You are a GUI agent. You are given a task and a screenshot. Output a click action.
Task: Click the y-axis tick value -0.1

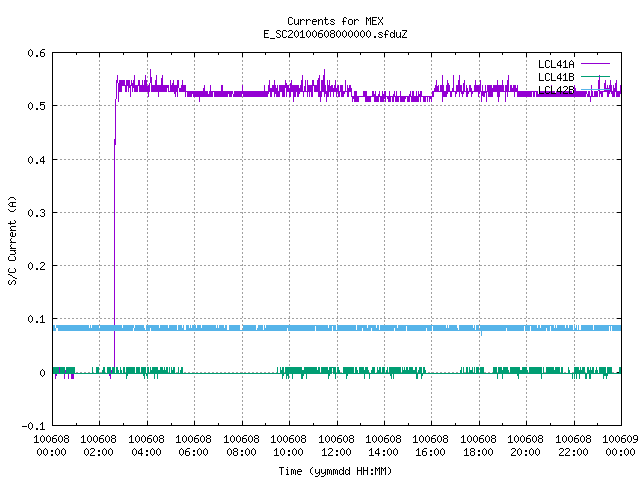(x=33, y=426)
